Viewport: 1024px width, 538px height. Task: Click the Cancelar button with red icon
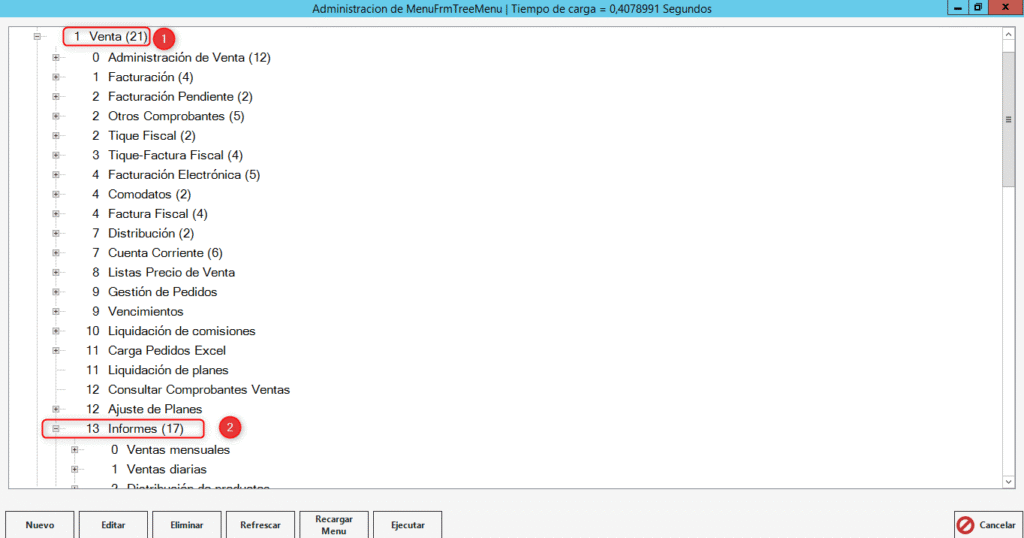[x=986, y=524]
